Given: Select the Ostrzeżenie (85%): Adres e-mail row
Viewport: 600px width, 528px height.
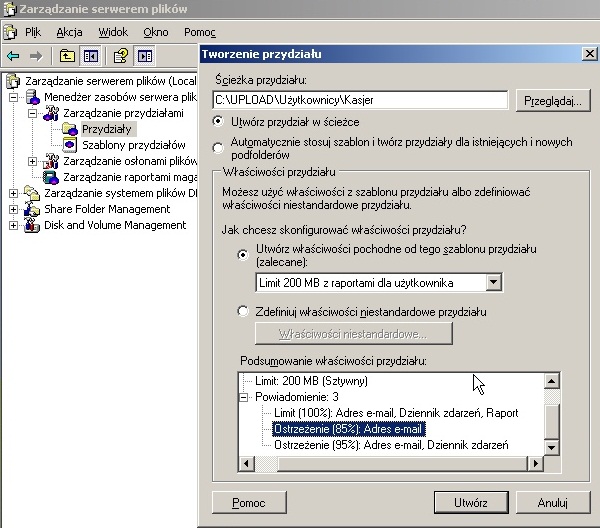Looking at the screenshot, I should [x=348, y=429].
